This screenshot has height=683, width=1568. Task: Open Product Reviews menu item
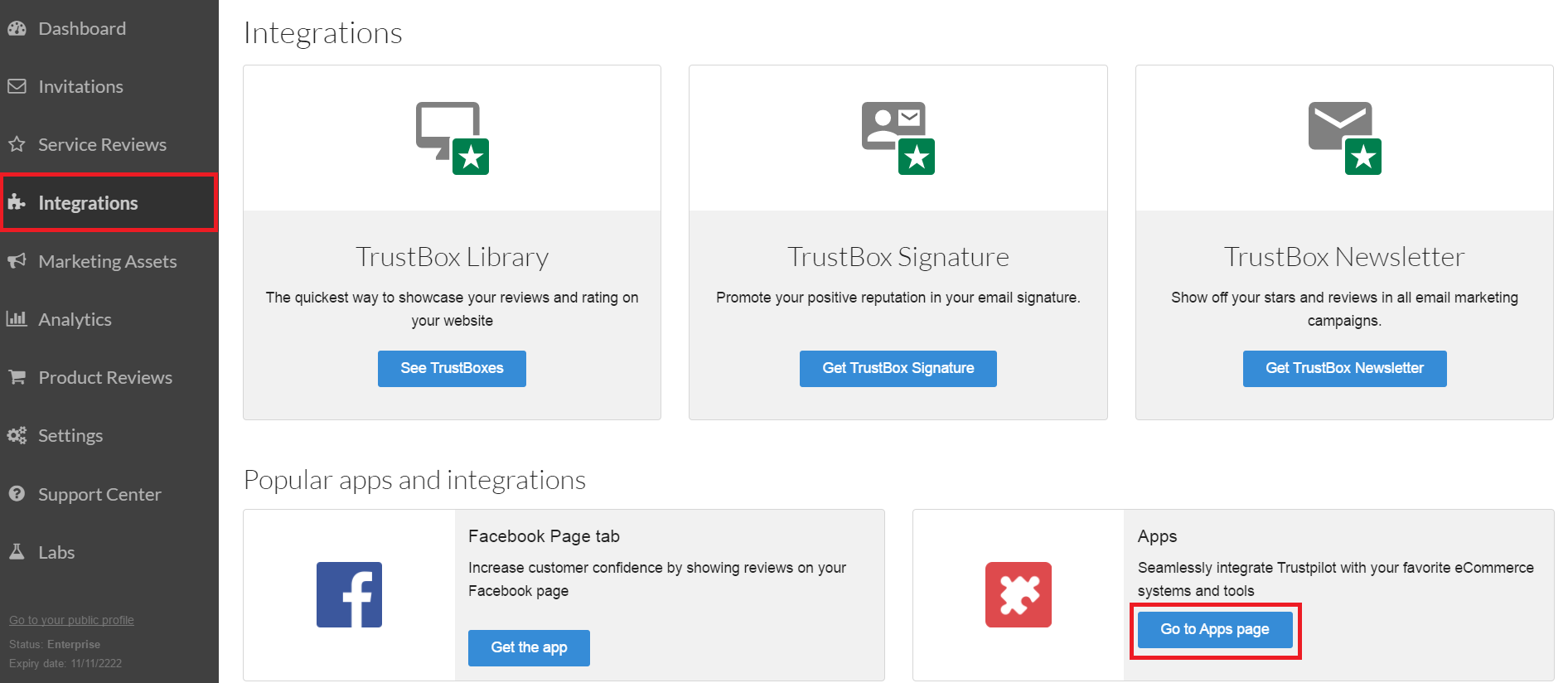[109, 377]
